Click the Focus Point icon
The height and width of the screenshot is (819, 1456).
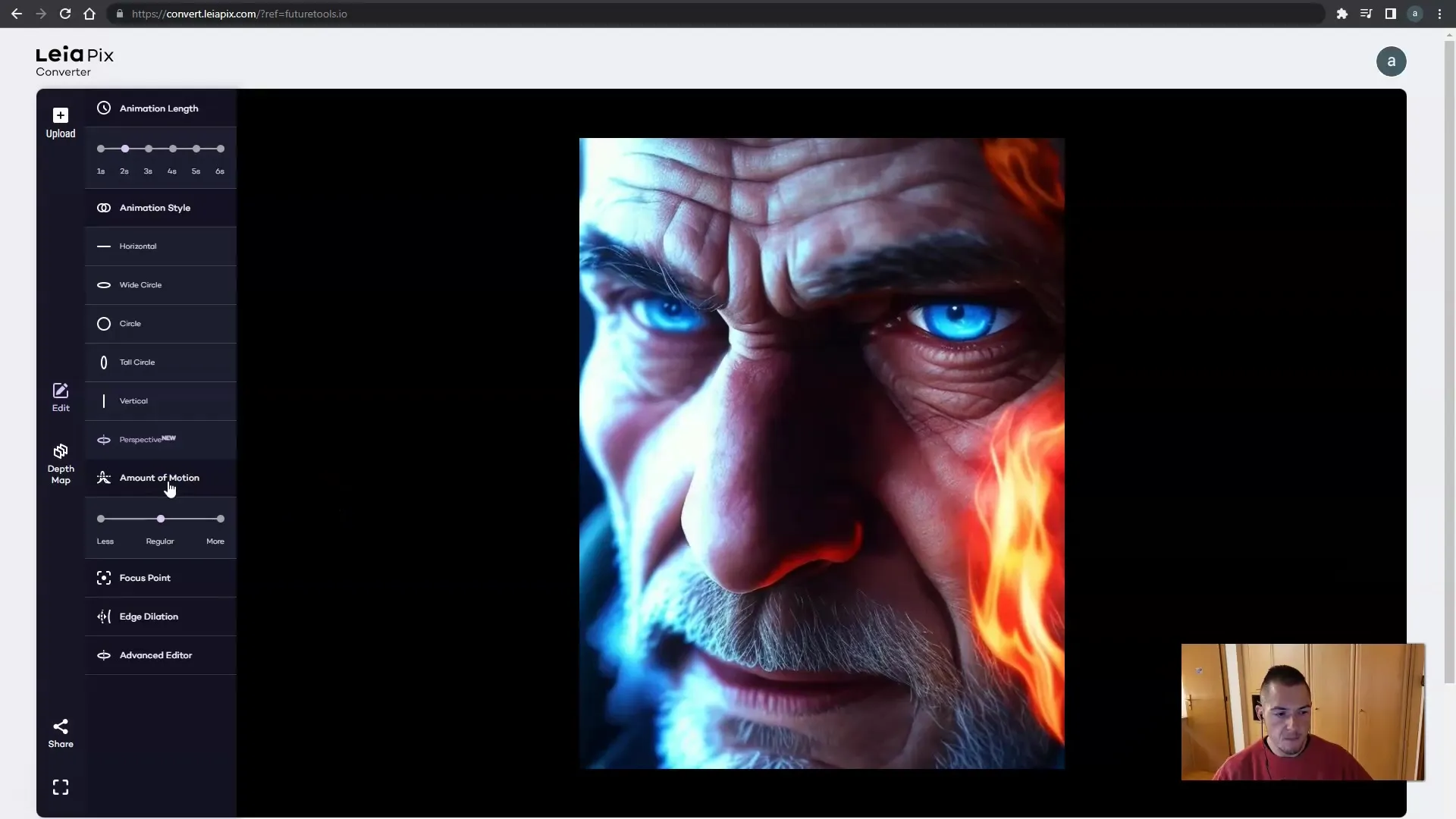(103, 577)
